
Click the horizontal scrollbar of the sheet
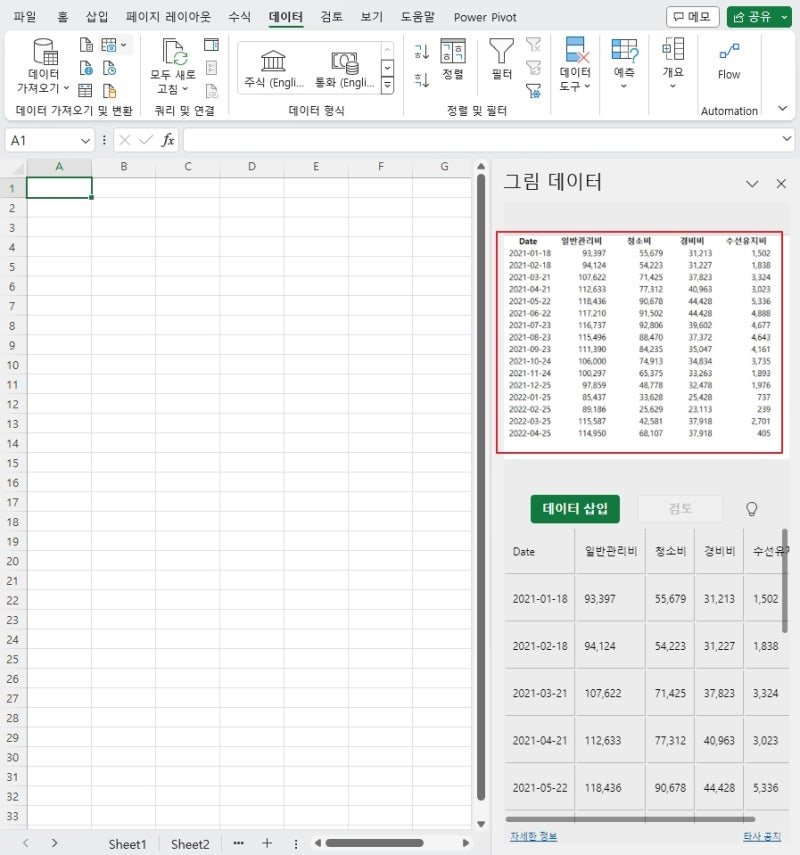click(x=375, y=843)
